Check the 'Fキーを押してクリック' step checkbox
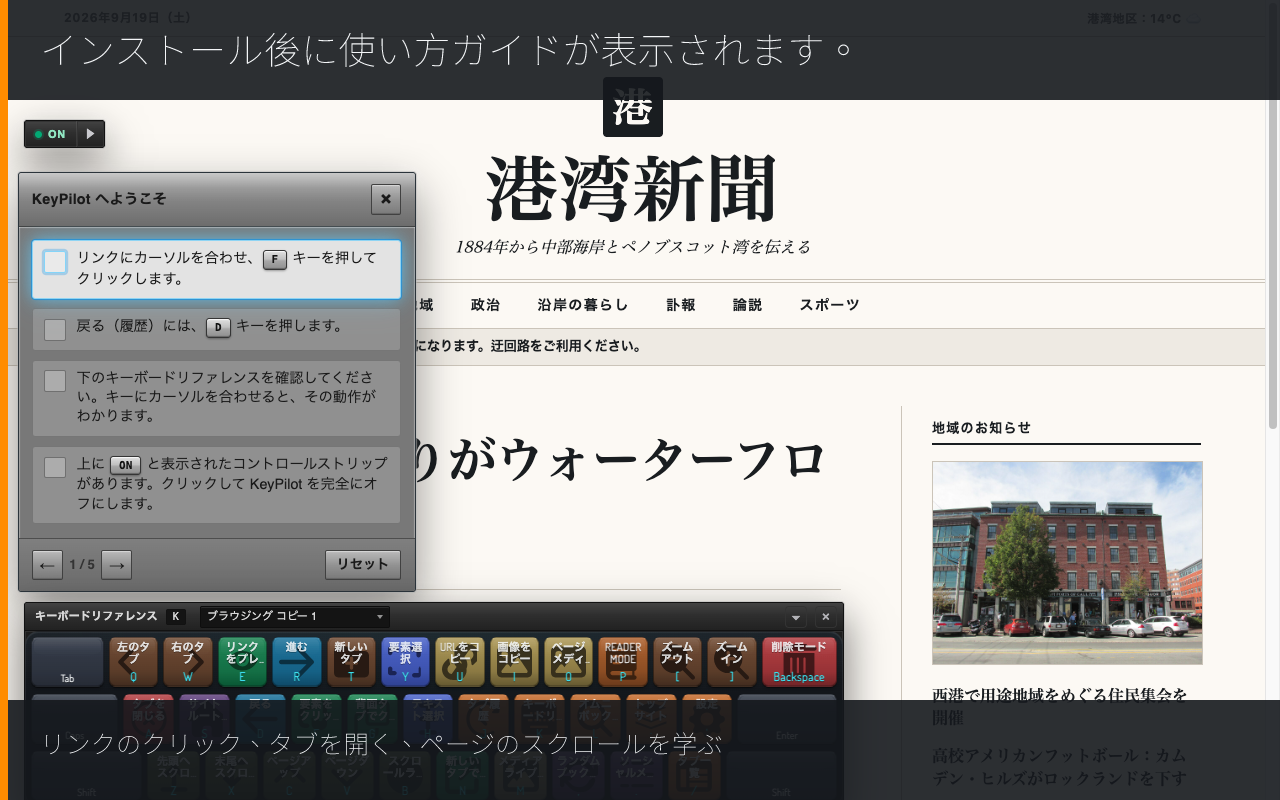The height and width of the screenshot is (800, 1280). click(x=55, y=262)
